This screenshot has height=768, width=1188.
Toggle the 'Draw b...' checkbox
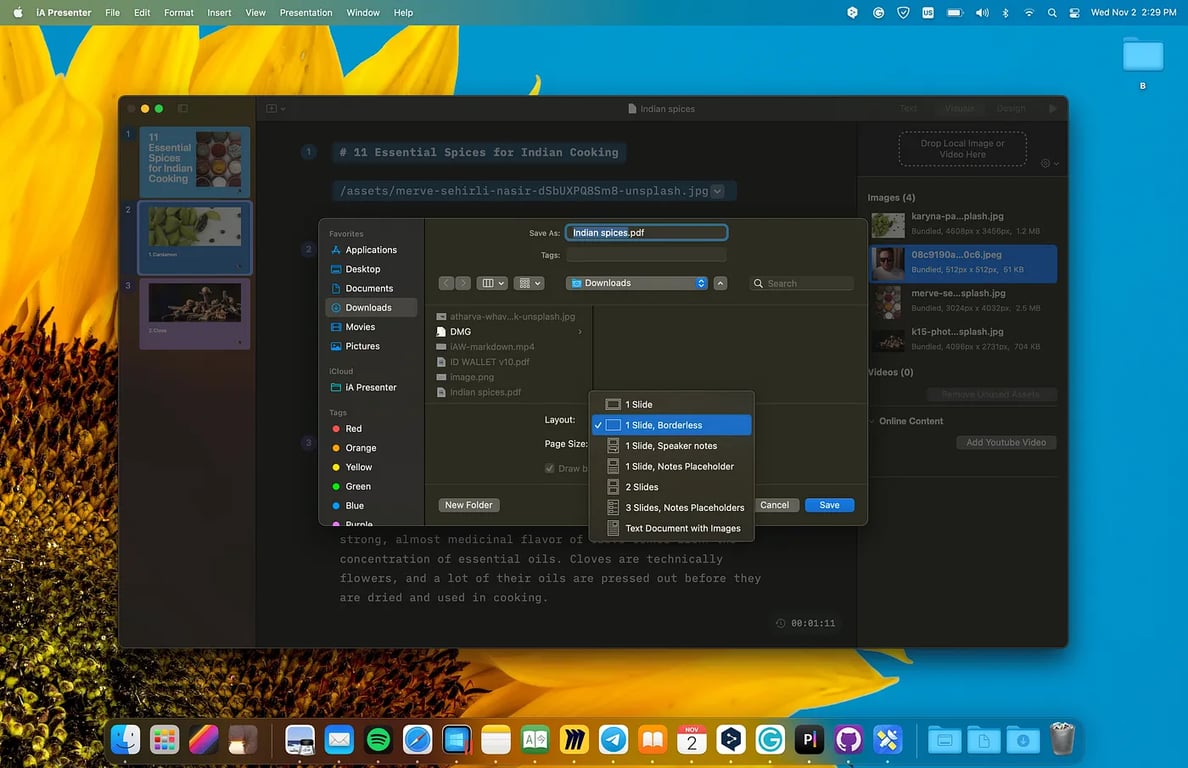coord(549,468)
